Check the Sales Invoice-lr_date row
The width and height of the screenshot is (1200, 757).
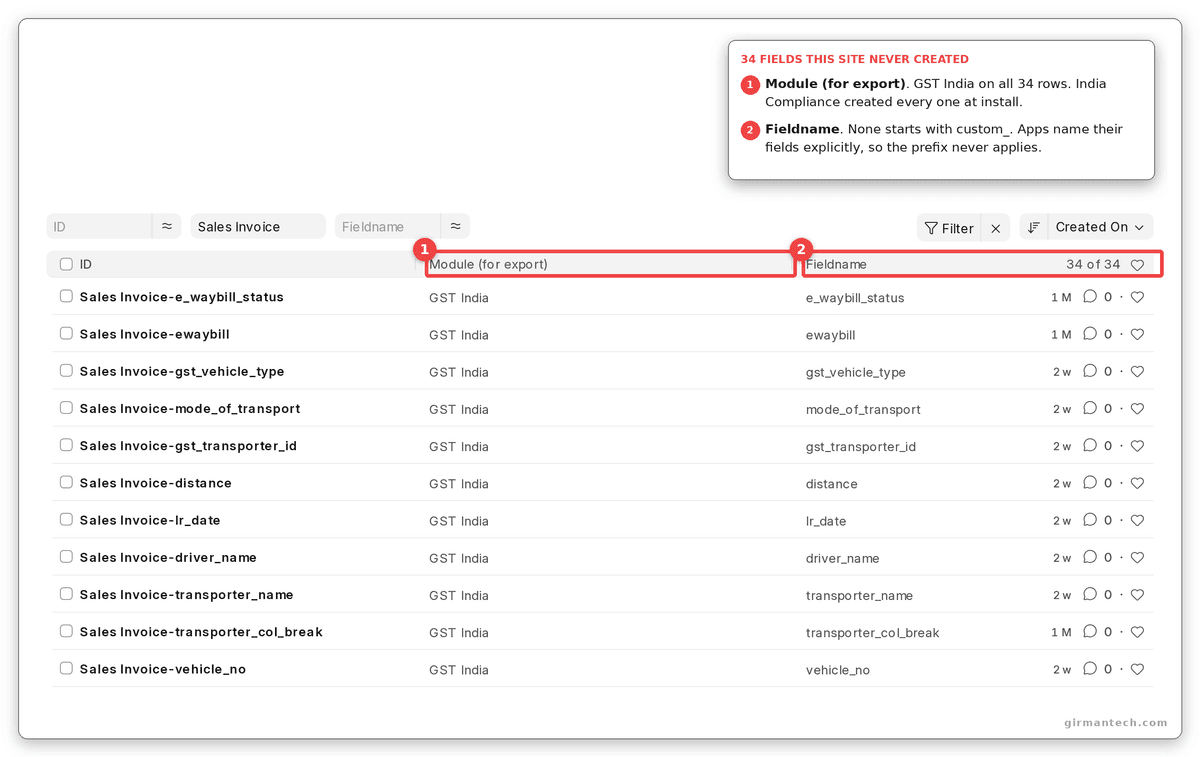[x=66, y=519]
